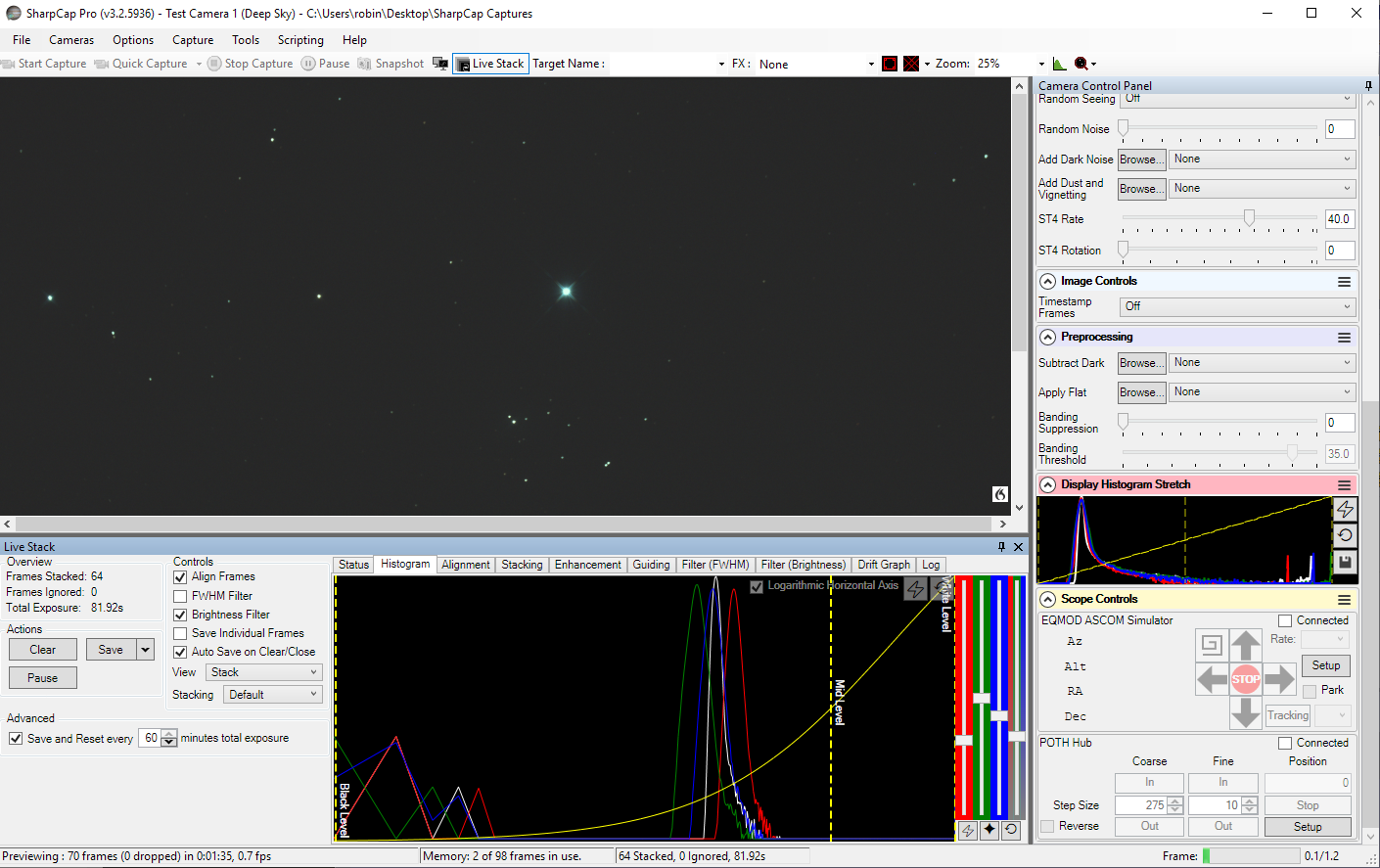
Task: Click the flame icon at image corner
Action: pos(999,494)
